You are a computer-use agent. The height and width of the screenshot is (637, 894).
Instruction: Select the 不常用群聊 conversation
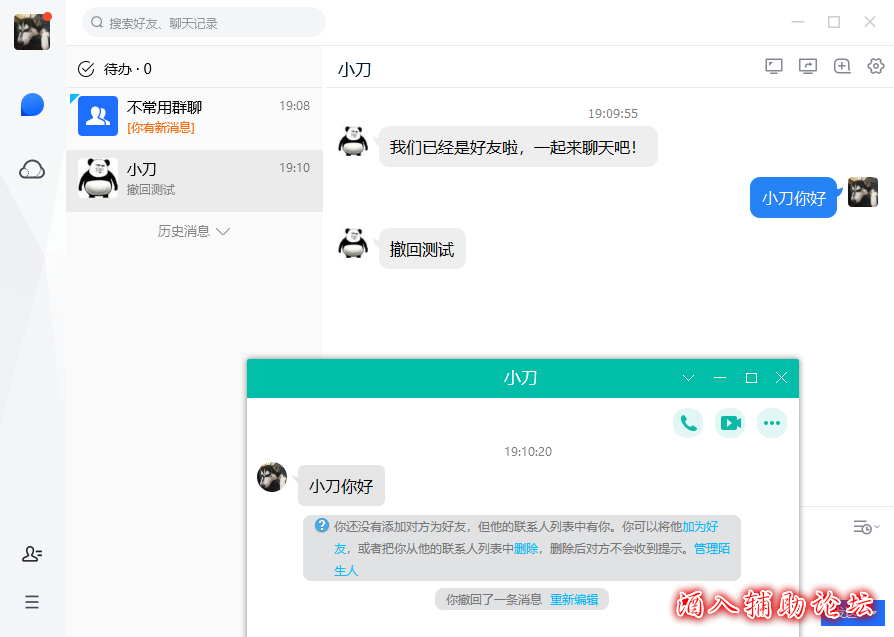click(x=194, y=117)
